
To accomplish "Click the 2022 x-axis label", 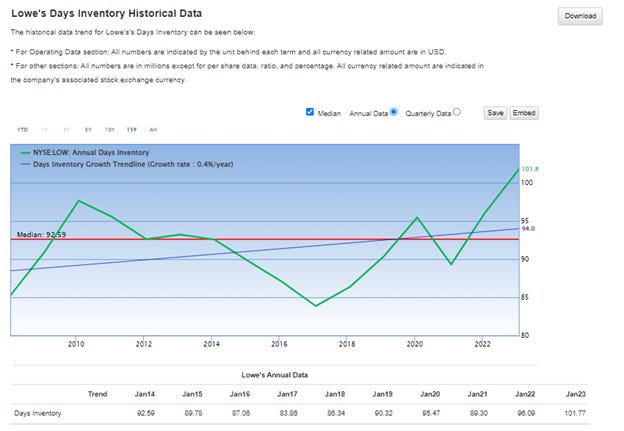I will coord(482,344).
